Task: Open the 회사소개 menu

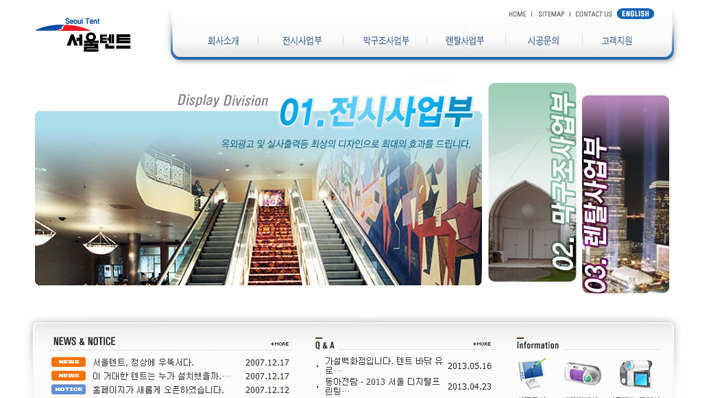Action: tap(223, 41)
